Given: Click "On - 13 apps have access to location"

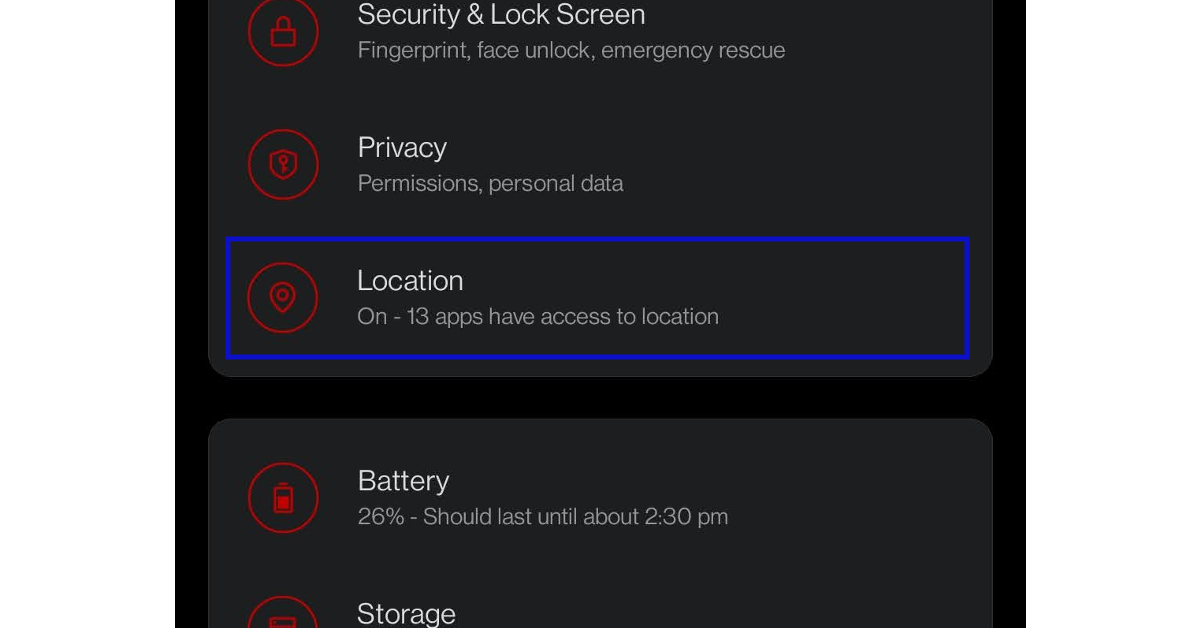Looking at the screenshot, I should point(538,317).
